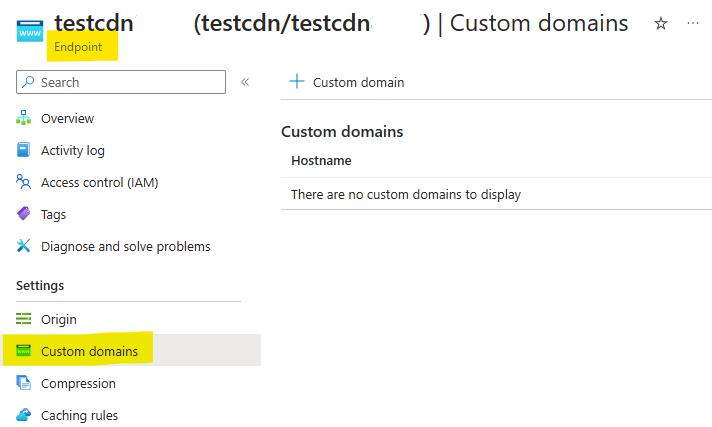
Task: Open Compression settings
Action: pos(78,383)
